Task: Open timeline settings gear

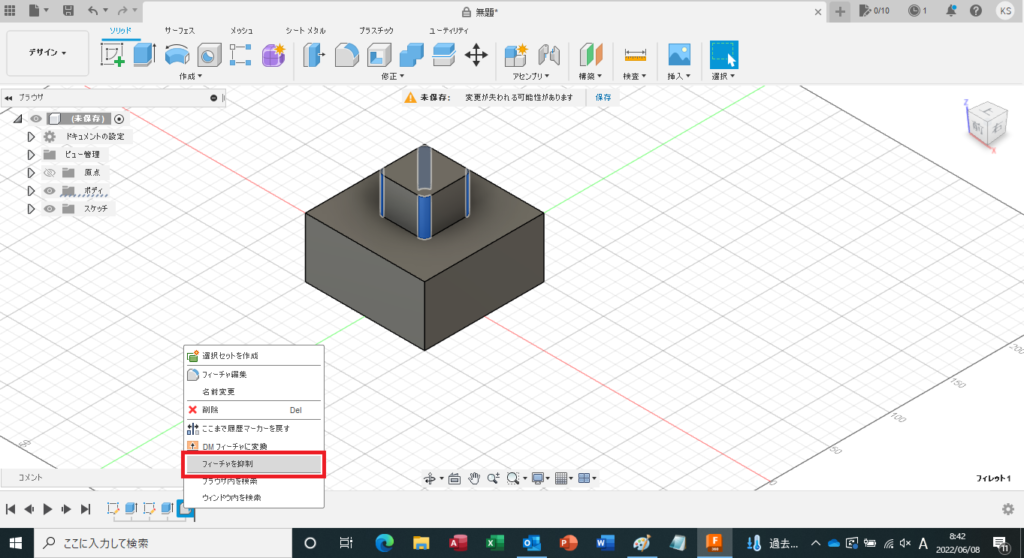Action: pyautogui.click(x=1008, y=509)
